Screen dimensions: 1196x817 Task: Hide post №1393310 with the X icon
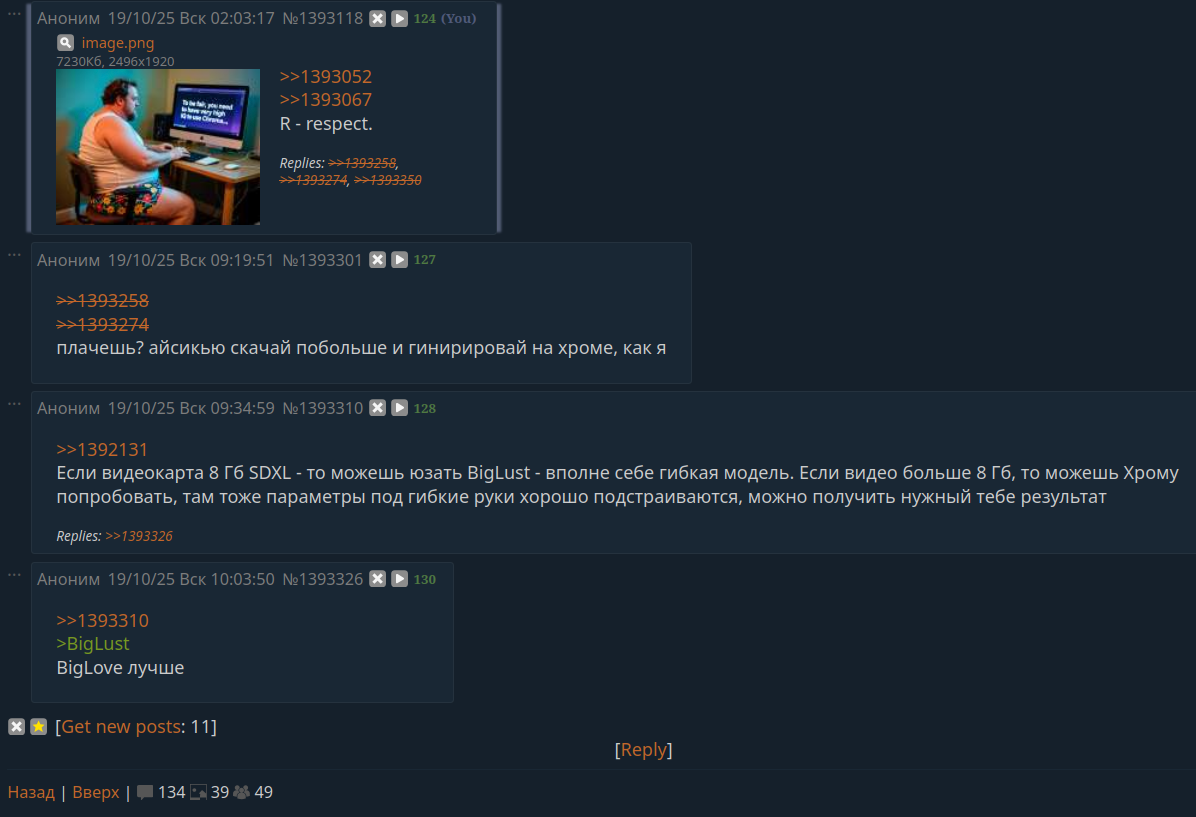coord(378,408)
